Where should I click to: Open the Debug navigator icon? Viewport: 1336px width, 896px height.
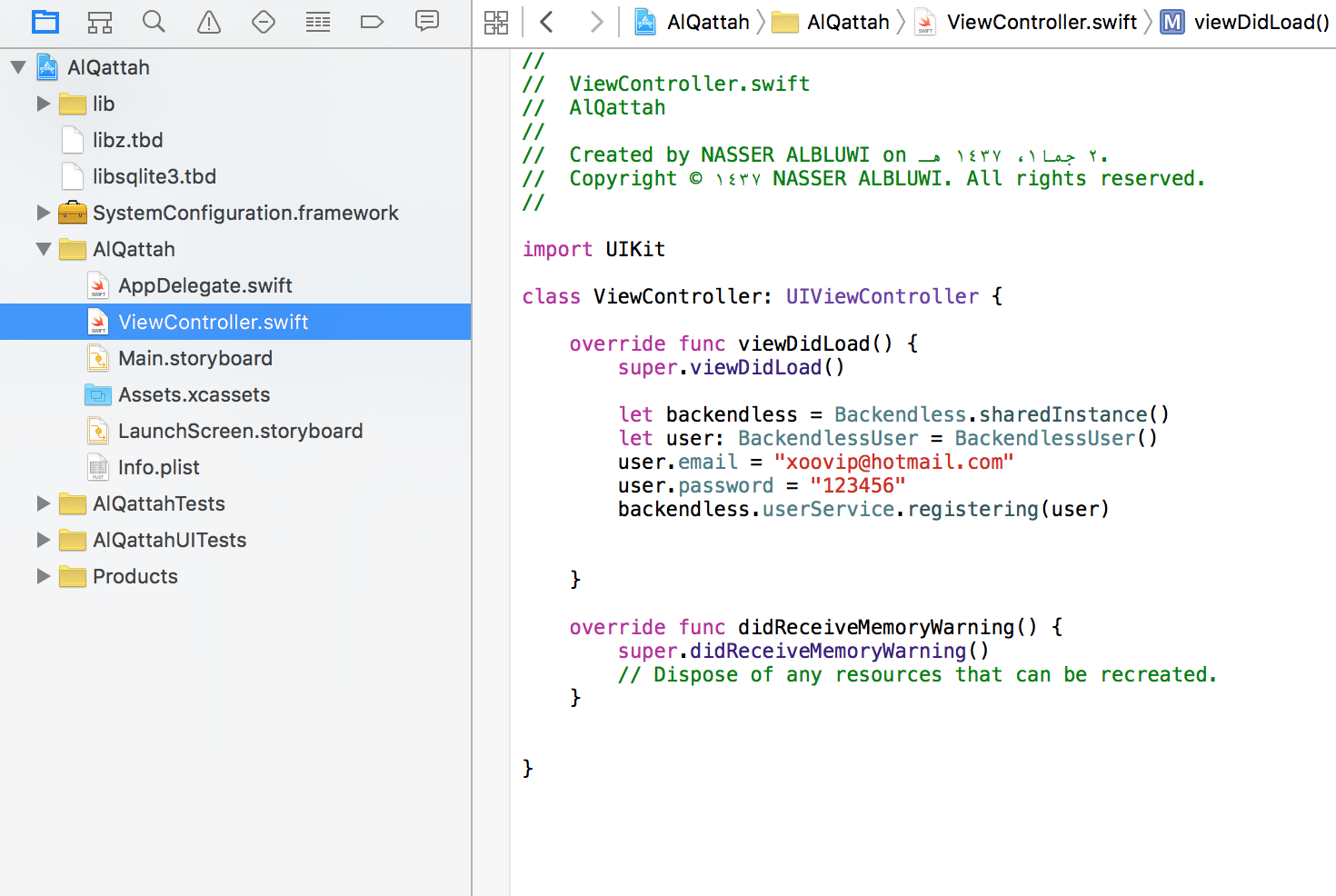318,22
